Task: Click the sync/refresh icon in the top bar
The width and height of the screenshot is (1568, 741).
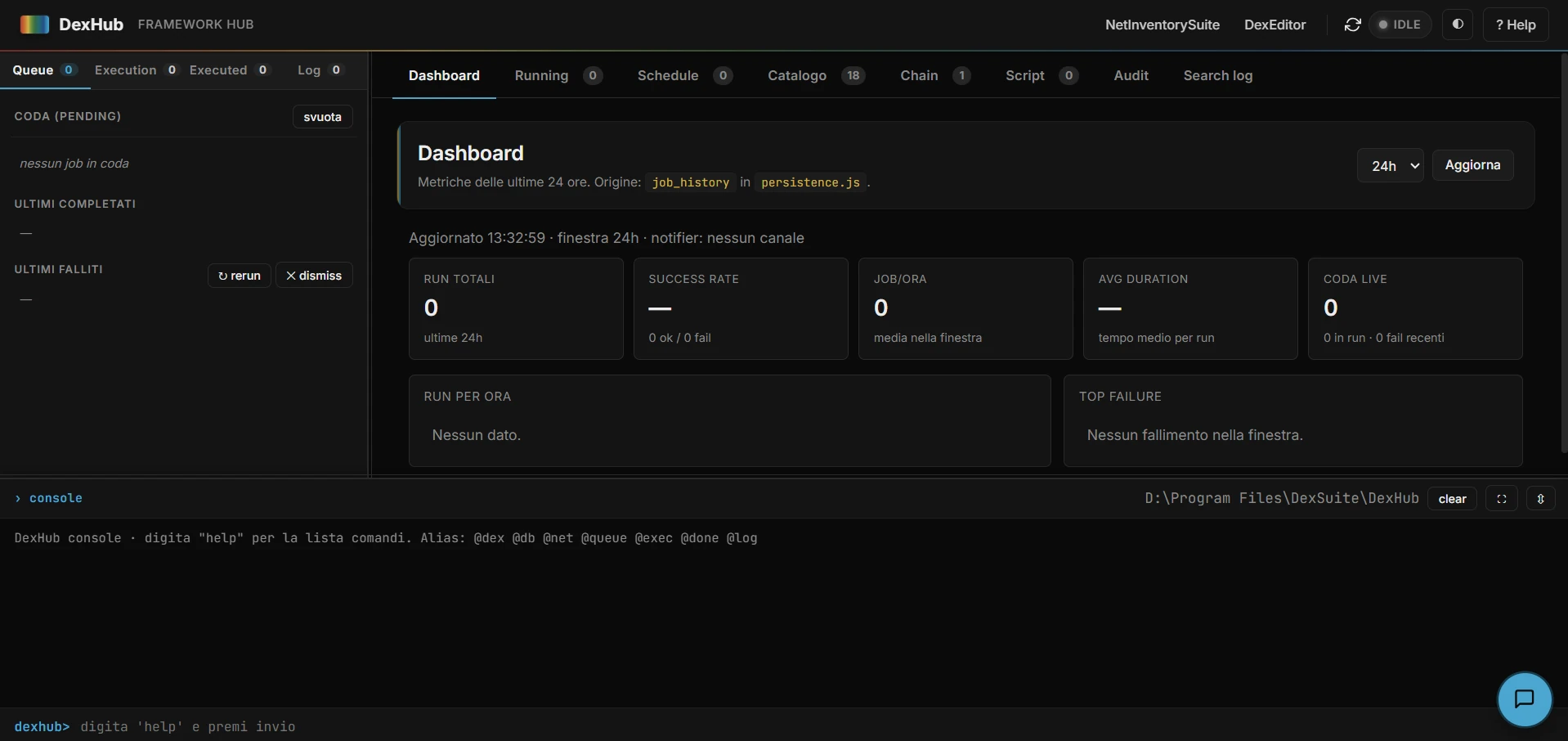Action: pos(1352,25)
